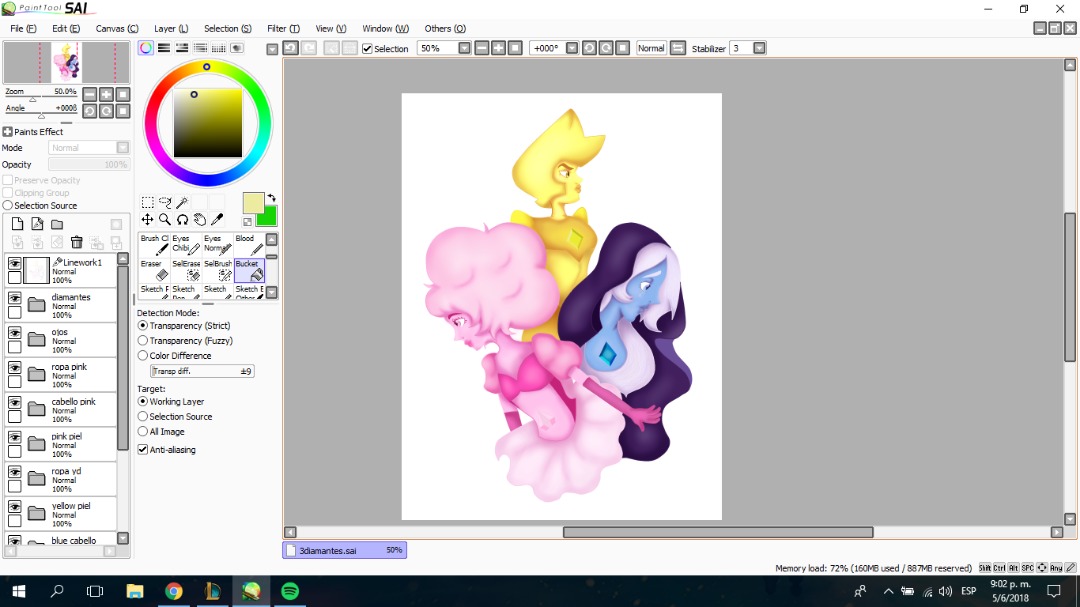Zoom in using navigator plus button
This screenshot has height=607, width=1080.
[106, 94]
